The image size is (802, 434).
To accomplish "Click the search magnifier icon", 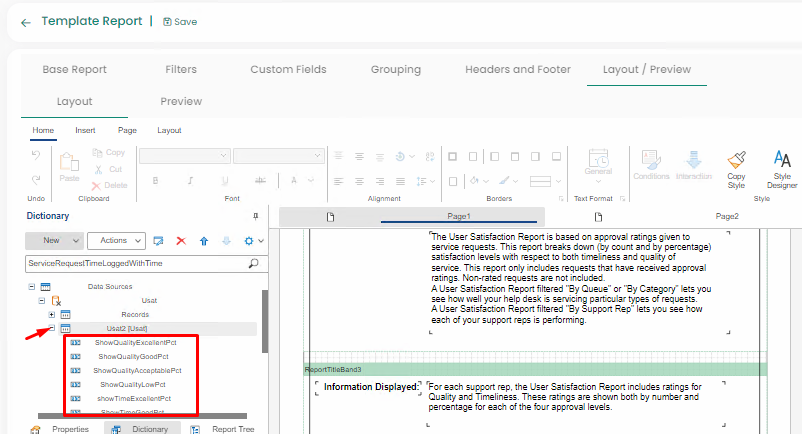I will (x=254, y=263).
